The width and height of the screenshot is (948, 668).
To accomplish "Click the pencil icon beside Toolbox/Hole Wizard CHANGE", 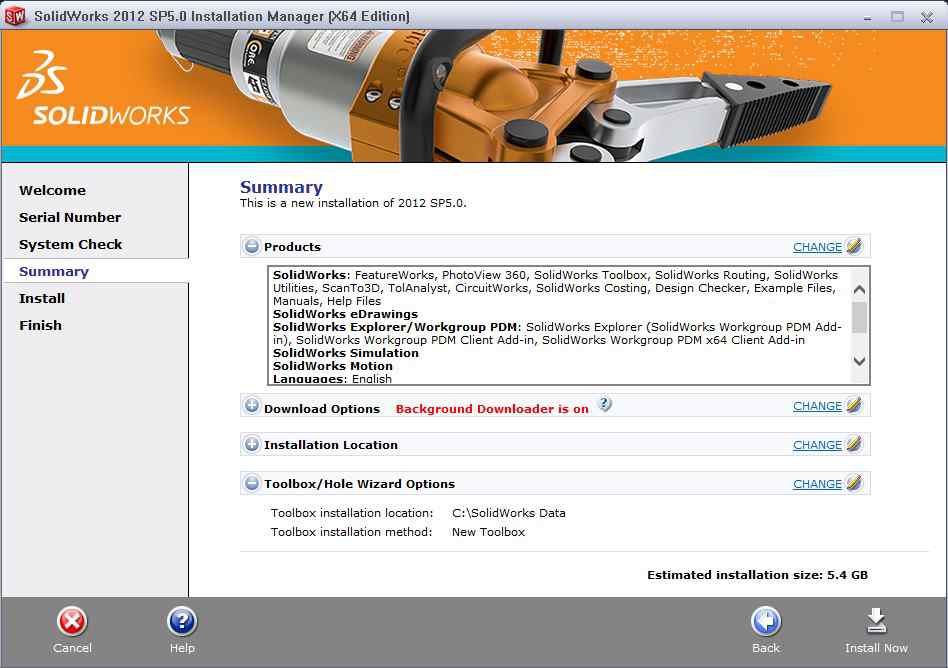I will [x=854, y=483].
